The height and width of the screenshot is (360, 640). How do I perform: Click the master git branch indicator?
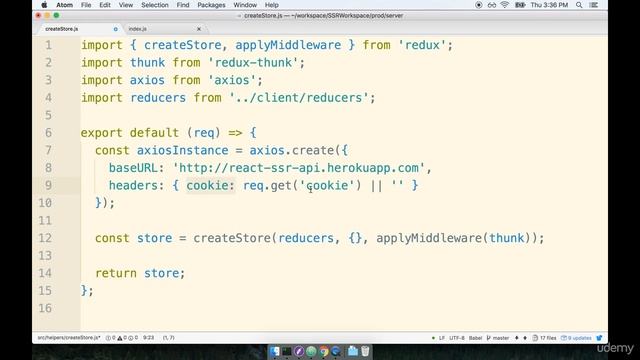[498, 338]
